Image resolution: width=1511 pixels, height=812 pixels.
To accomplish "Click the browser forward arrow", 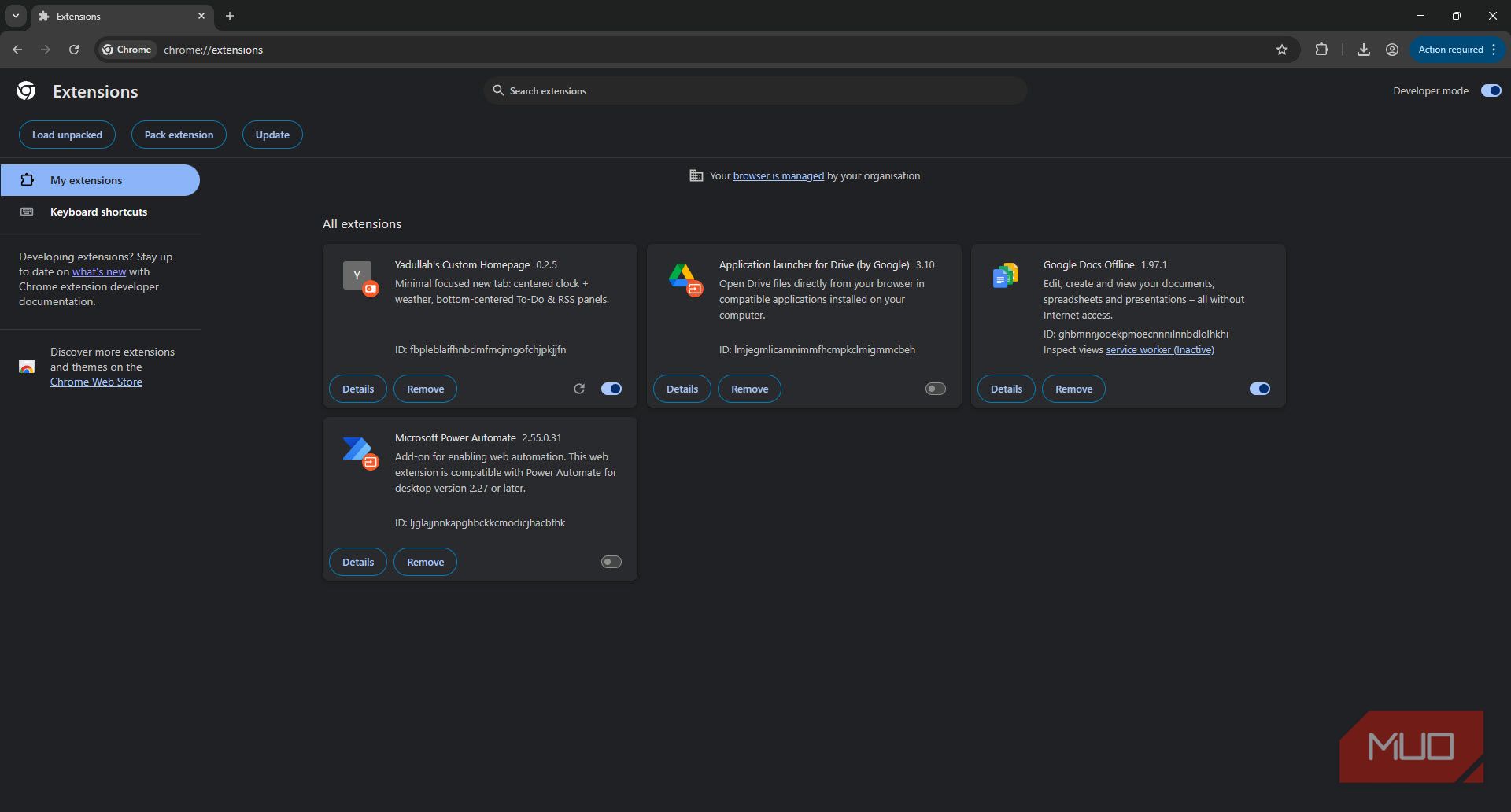I will pos(46,50).
